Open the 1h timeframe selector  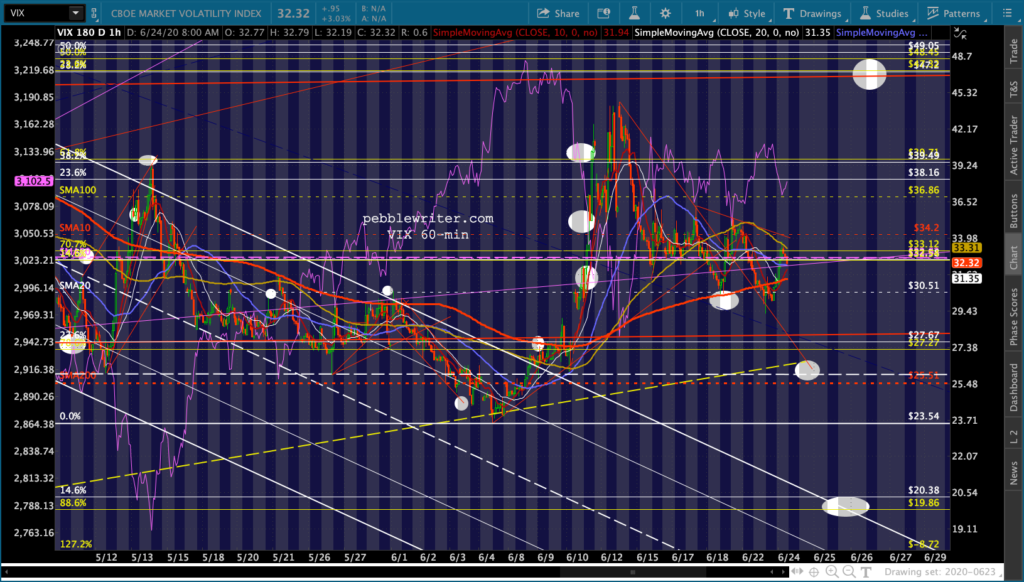[x=700, y=13]
